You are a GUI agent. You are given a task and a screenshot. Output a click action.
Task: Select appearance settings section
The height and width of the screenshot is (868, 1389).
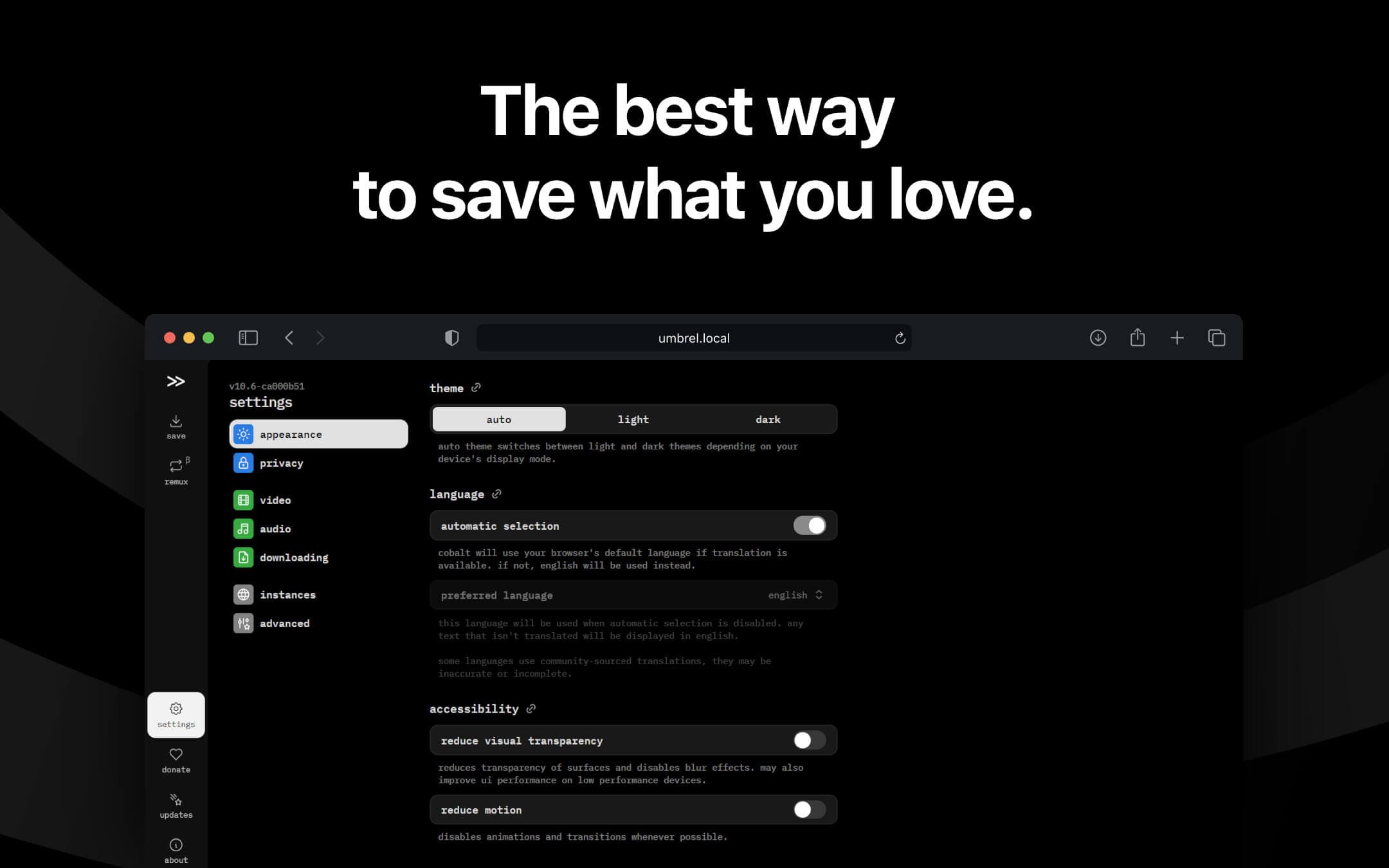[318, 434]
